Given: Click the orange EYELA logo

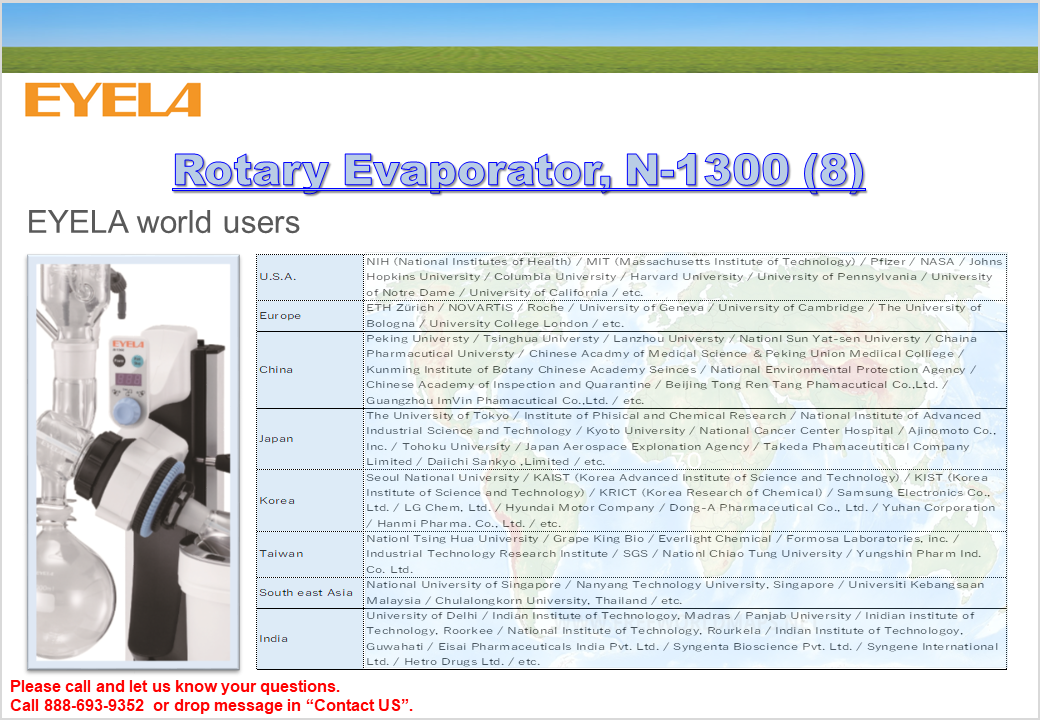Looking at the screenshot, I should coord(113,99).
